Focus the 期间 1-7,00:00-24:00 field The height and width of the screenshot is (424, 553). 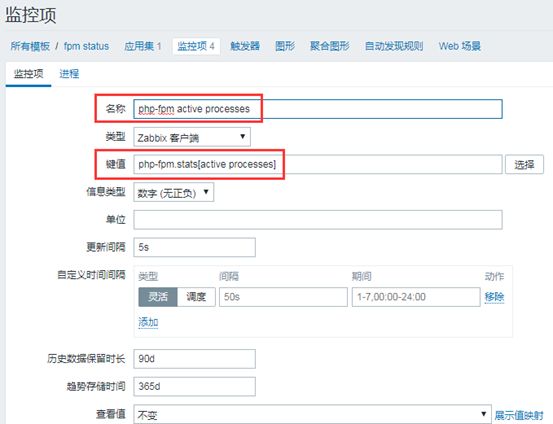click(x=416, y=297)
